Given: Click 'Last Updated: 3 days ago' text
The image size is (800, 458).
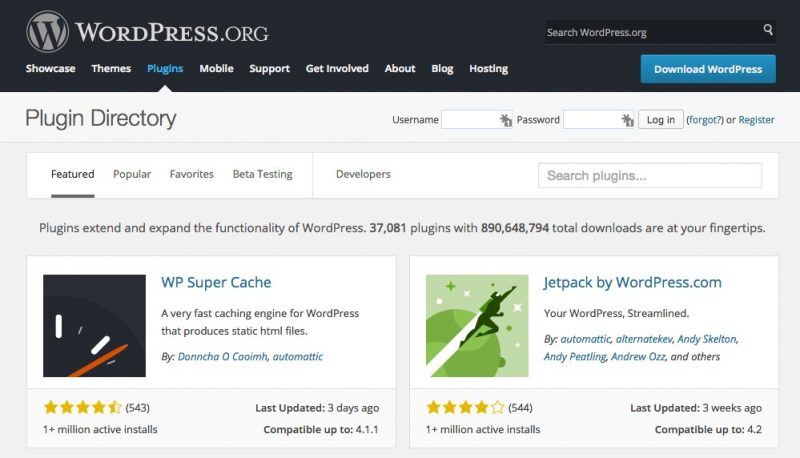Looking at the screenshot, I should point(317,408).
